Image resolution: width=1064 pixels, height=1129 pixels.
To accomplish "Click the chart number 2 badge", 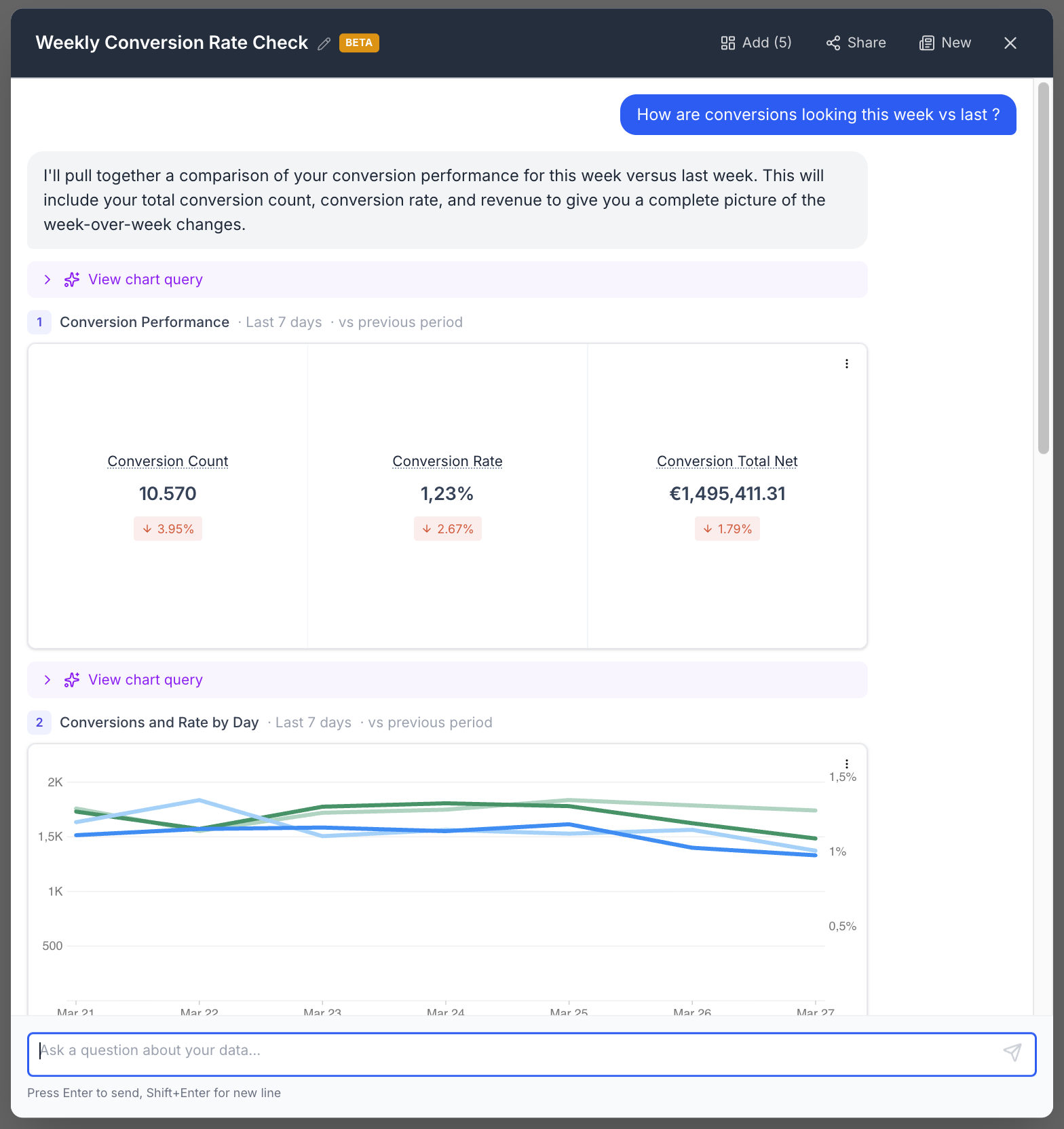I will [39, 723].
